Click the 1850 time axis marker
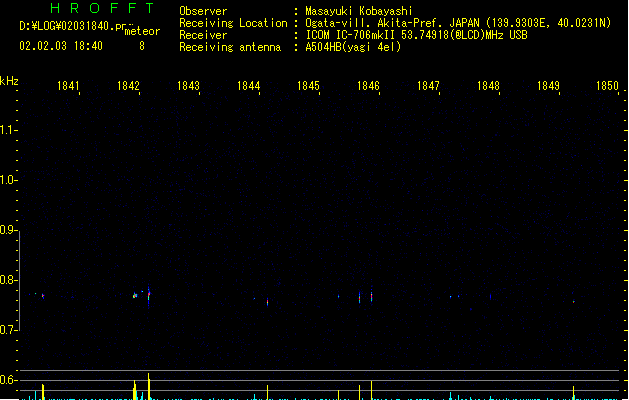This screenshot has height=400, width=629. (607, 86)
